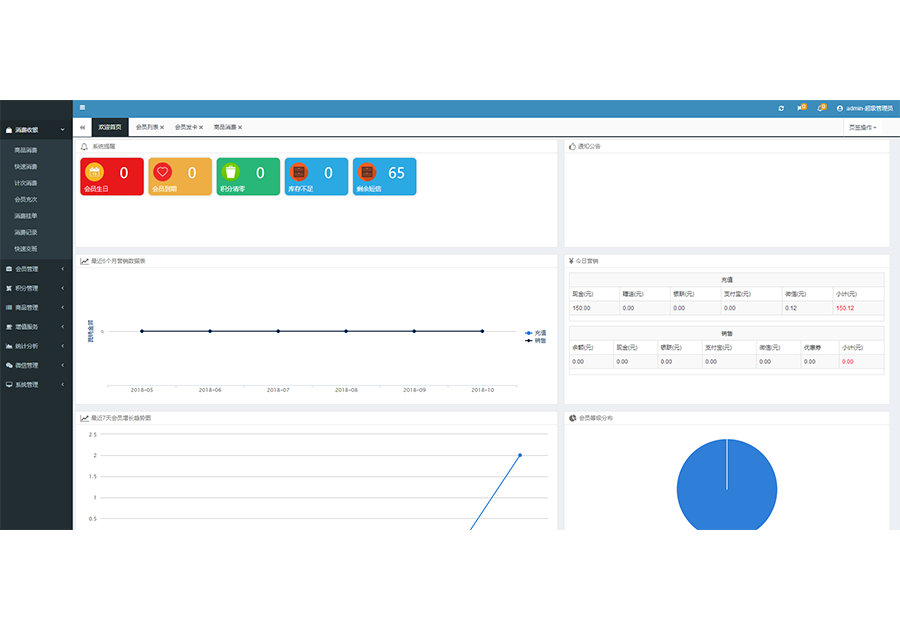Open 消费记录 in the sidebar
This screenshot has width=900, height=630.
point(26,232)
